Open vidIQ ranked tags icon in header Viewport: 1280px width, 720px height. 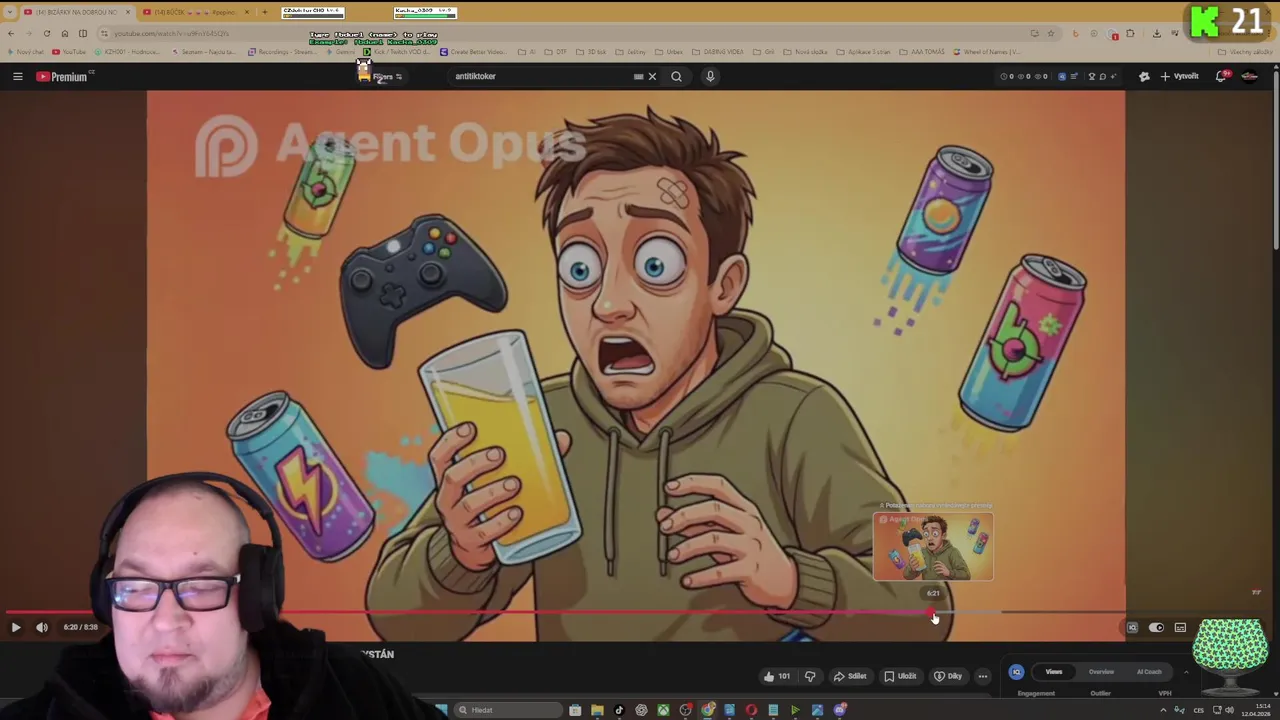1062,76
